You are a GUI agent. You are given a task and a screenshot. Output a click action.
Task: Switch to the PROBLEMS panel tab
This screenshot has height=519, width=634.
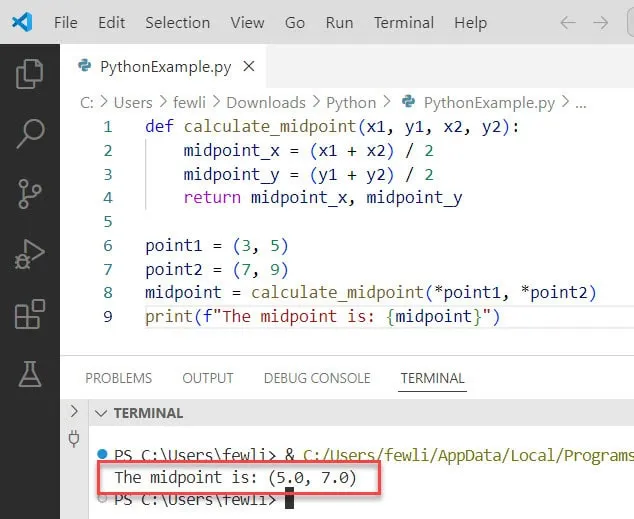118,378
